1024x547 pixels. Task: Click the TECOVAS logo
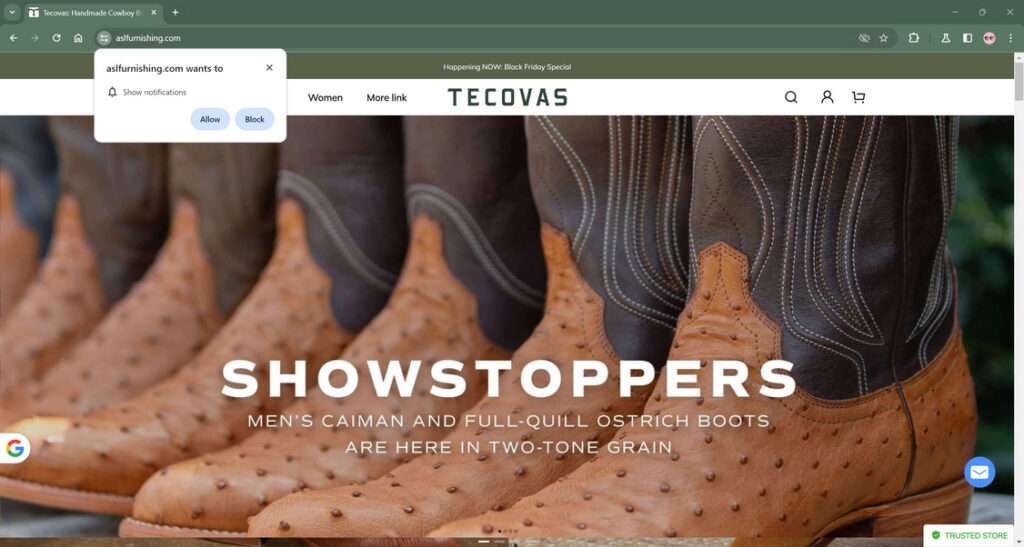507,97
